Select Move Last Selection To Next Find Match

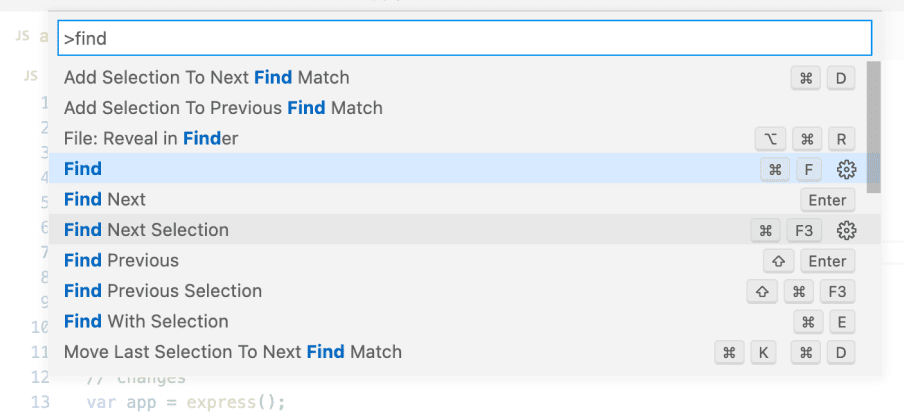coord(233,352)
